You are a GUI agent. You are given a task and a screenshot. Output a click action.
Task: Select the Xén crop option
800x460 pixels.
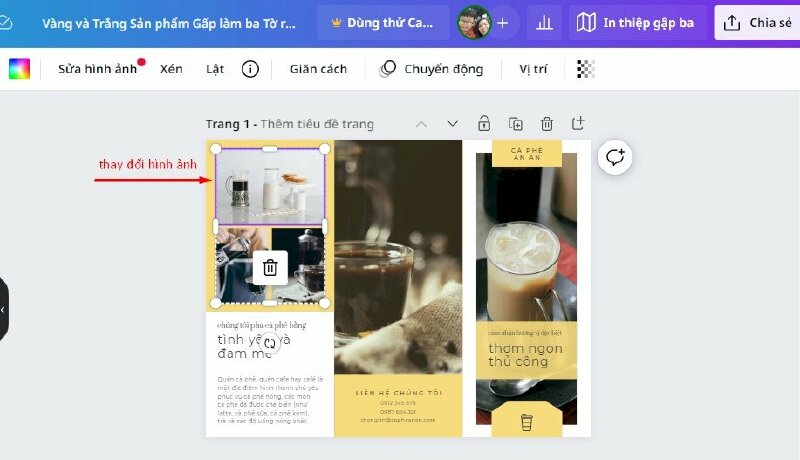point(171,69)
